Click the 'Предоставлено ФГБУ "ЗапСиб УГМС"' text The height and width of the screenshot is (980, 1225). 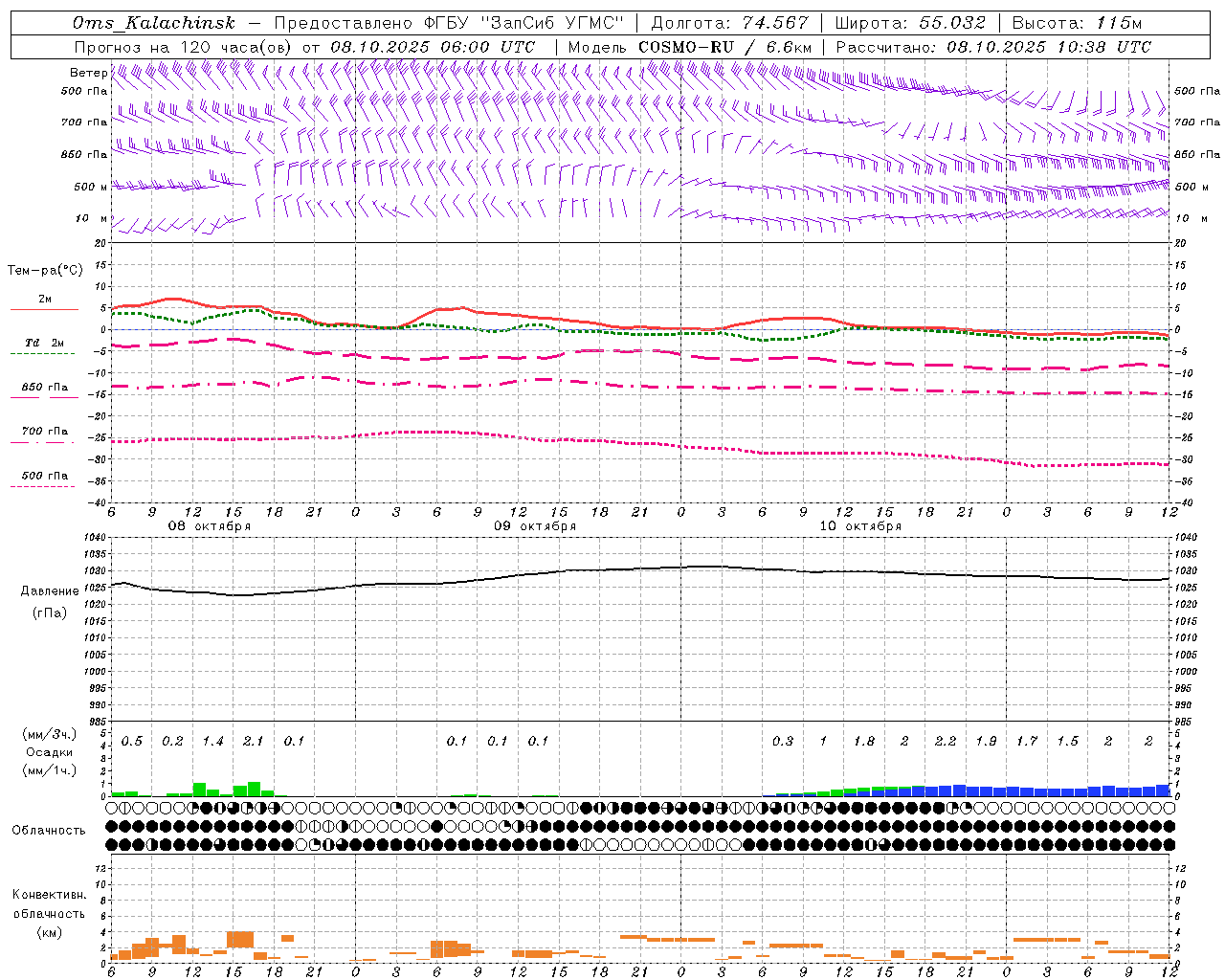coord(450,23)
